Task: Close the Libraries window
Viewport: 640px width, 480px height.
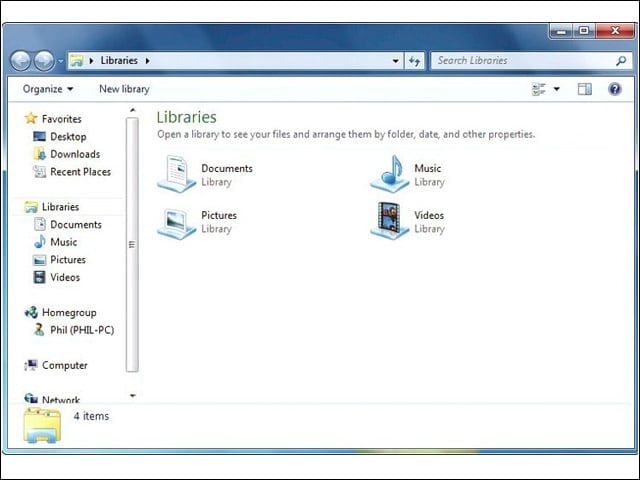Action: click(x=615, y=31)
